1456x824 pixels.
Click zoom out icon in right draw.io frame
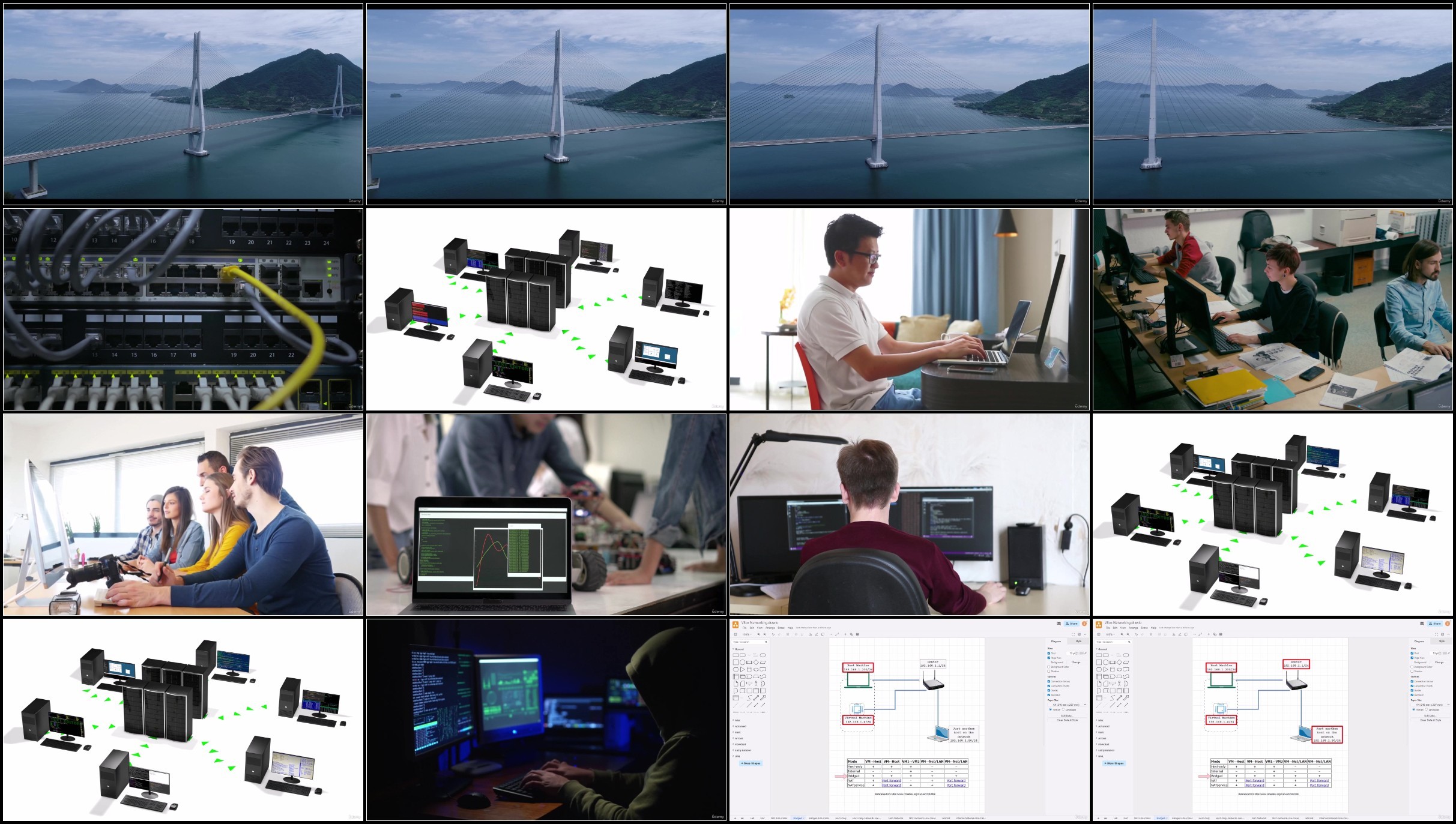[1128, 634]
